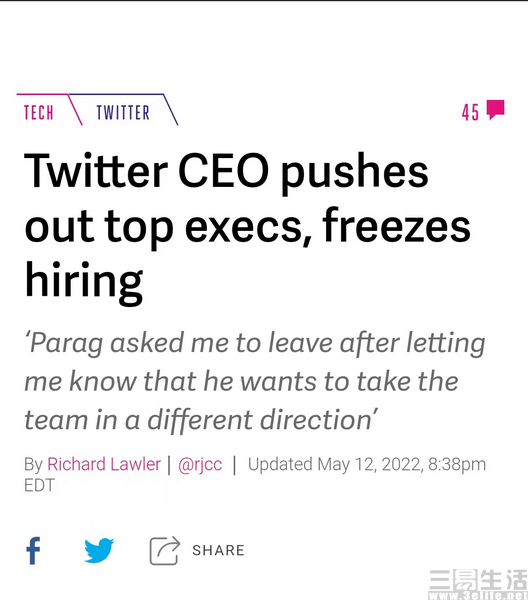Open the @rjcc Twitter handle link

coord(200,465)
